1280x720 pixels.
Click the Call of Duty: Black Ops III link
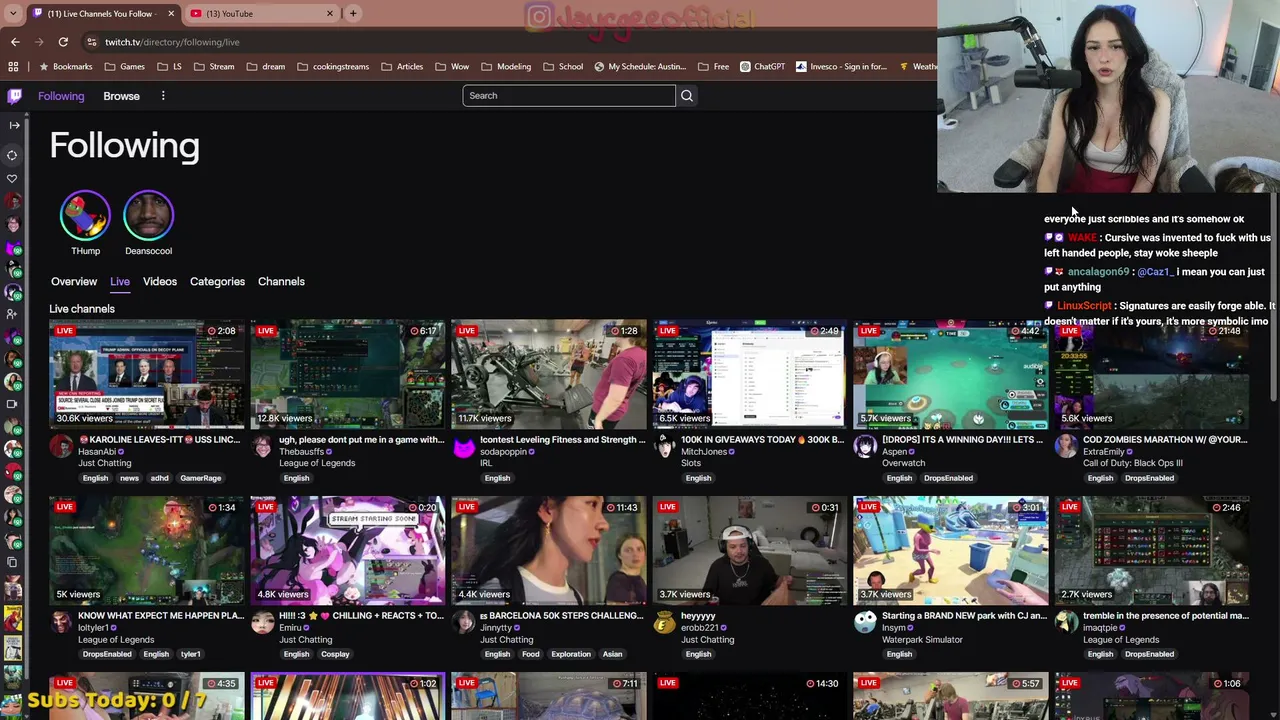[1133, 463]
